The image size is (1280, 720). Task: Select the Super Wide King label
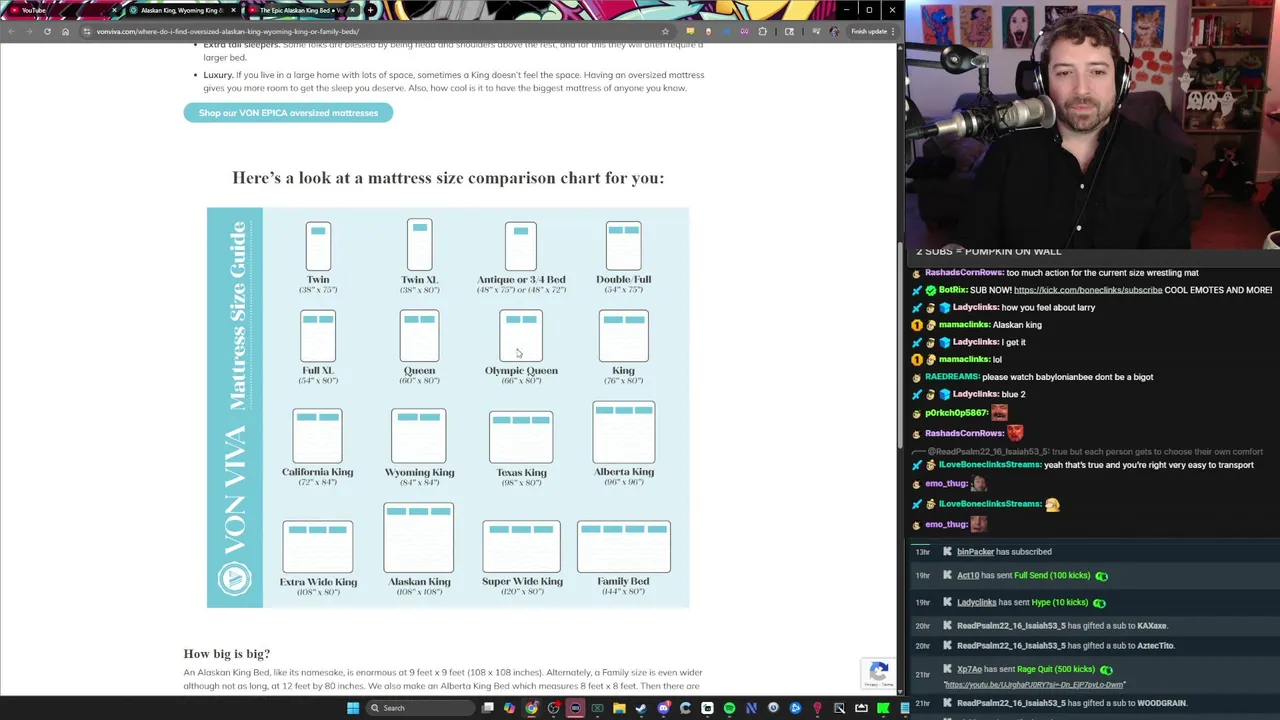(x=522, y=581)
